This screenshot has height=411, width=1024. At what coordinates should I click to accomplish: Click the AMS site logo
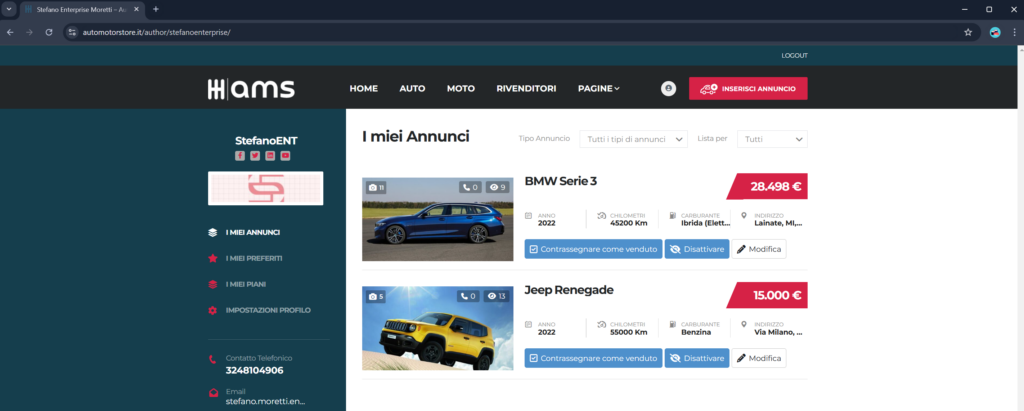click(x=251, y=89)
